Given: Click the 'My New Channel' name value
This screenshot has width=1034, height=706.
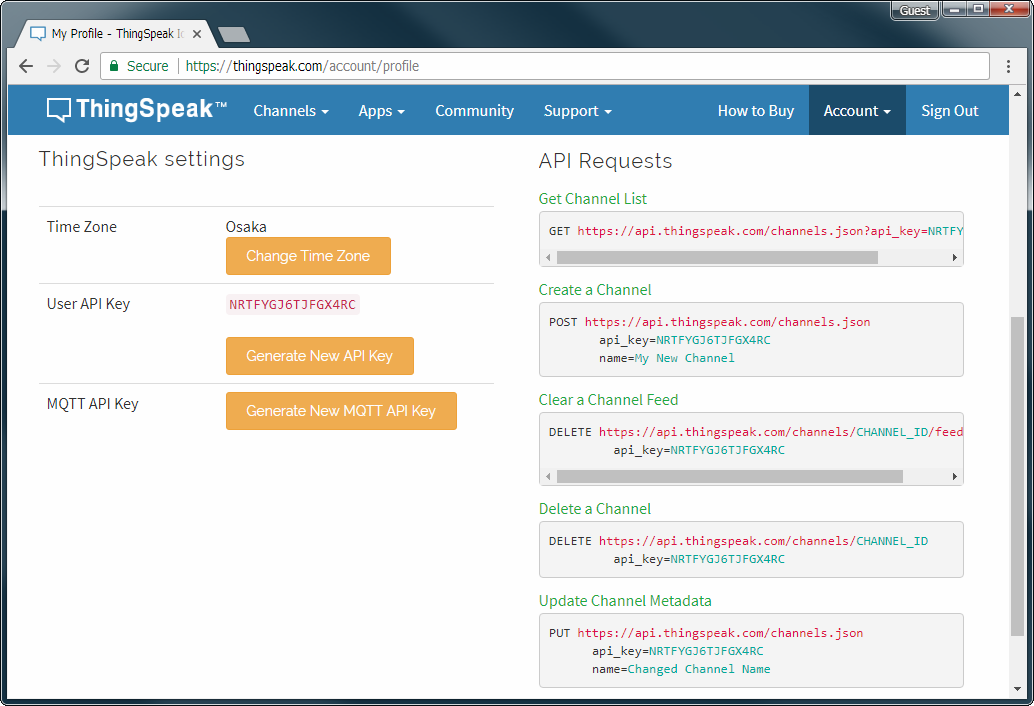Looking at the screenshot, I should coord(684,359).
